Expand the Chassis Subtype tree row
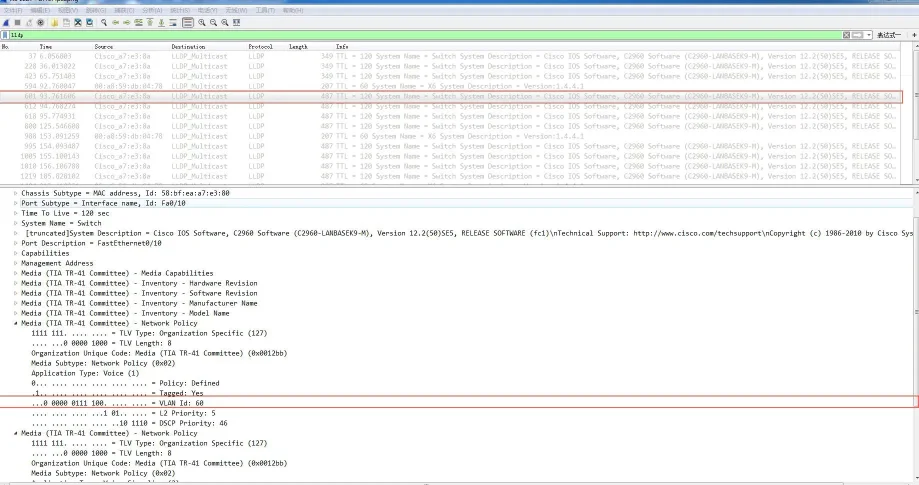This screenshot has width=919, height=485. pyautogui.click(x=16, y=193)
